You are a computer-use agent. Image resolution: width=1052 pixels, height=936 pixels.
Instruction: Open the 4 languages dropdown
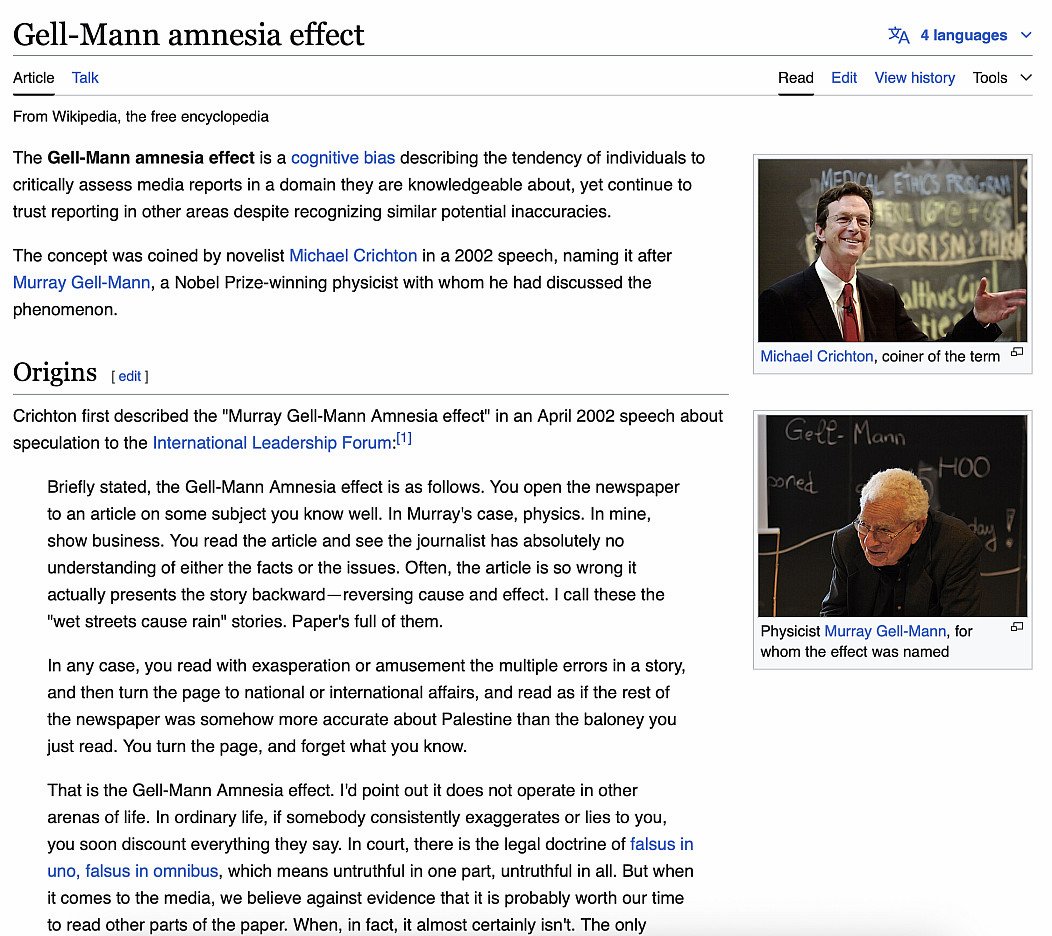click(x=963, y=35)
